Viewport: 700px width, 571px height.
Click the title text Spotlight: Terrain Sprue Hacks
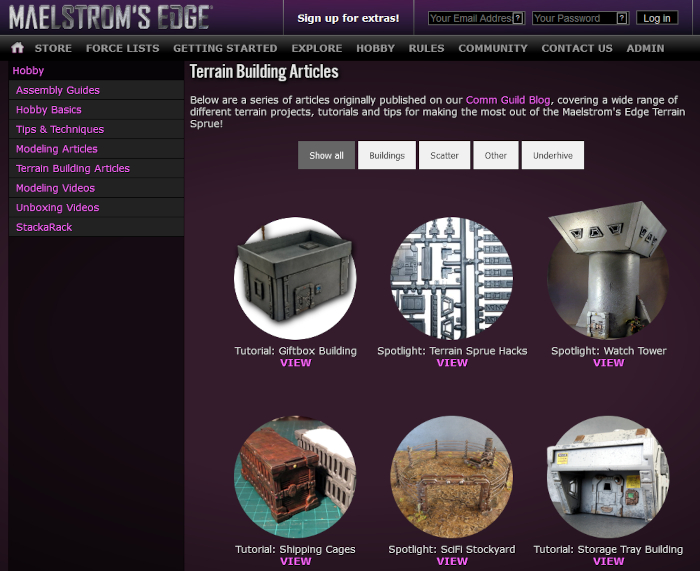(452, 351)
